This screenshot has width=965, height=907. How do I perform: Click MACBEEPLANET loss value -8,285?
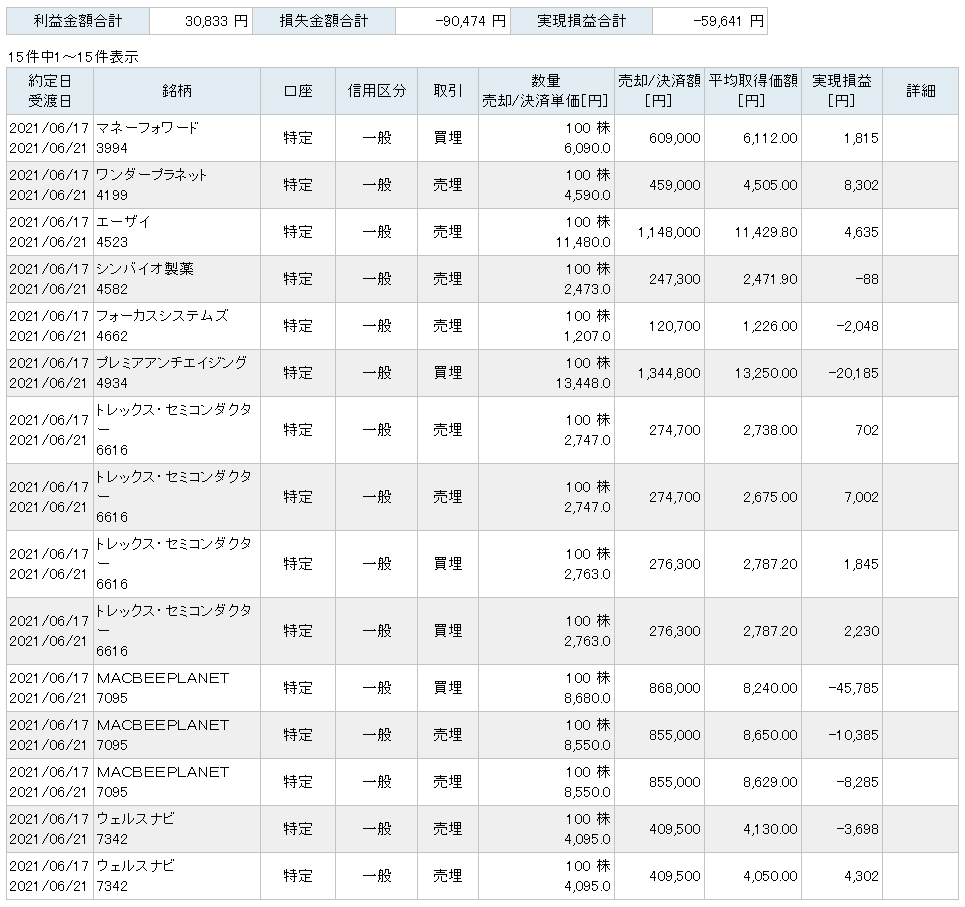point(857,783)
